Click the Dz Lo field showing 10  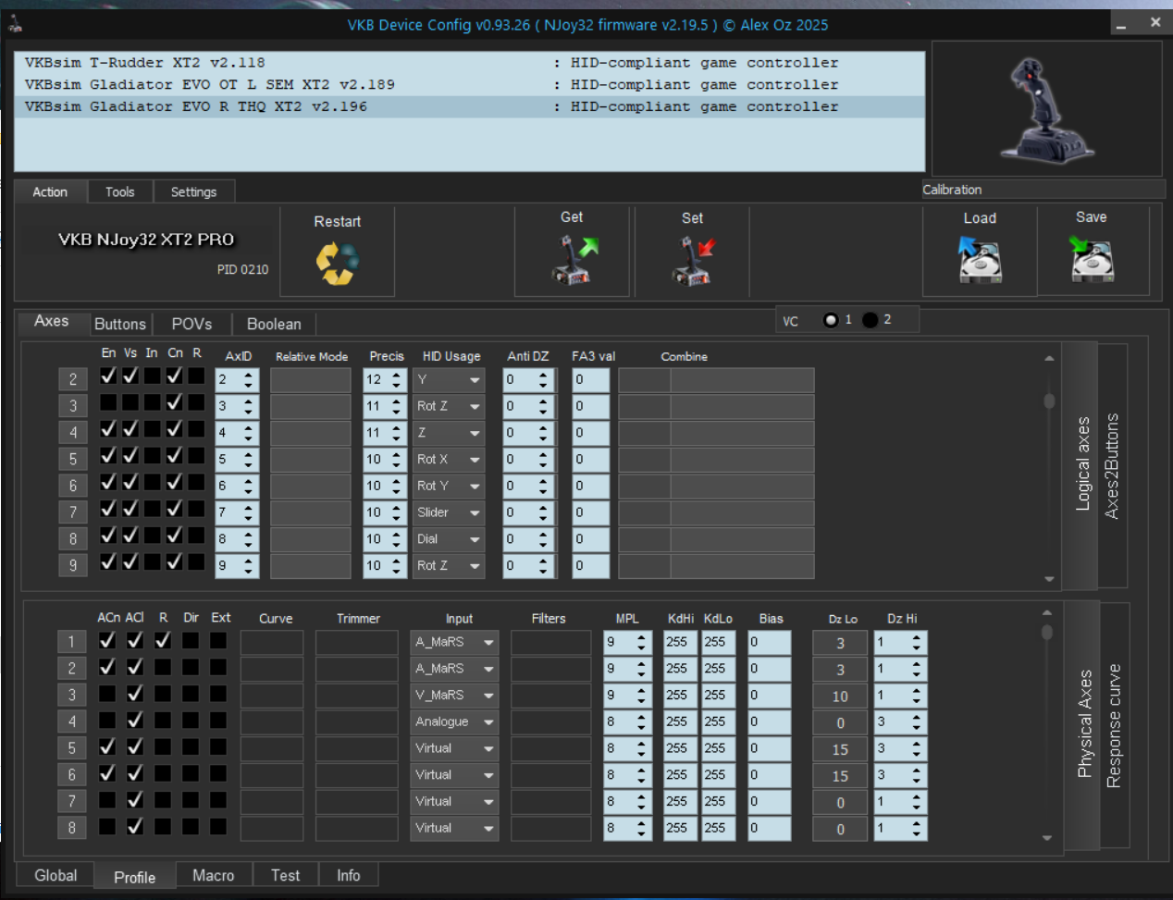840,697
